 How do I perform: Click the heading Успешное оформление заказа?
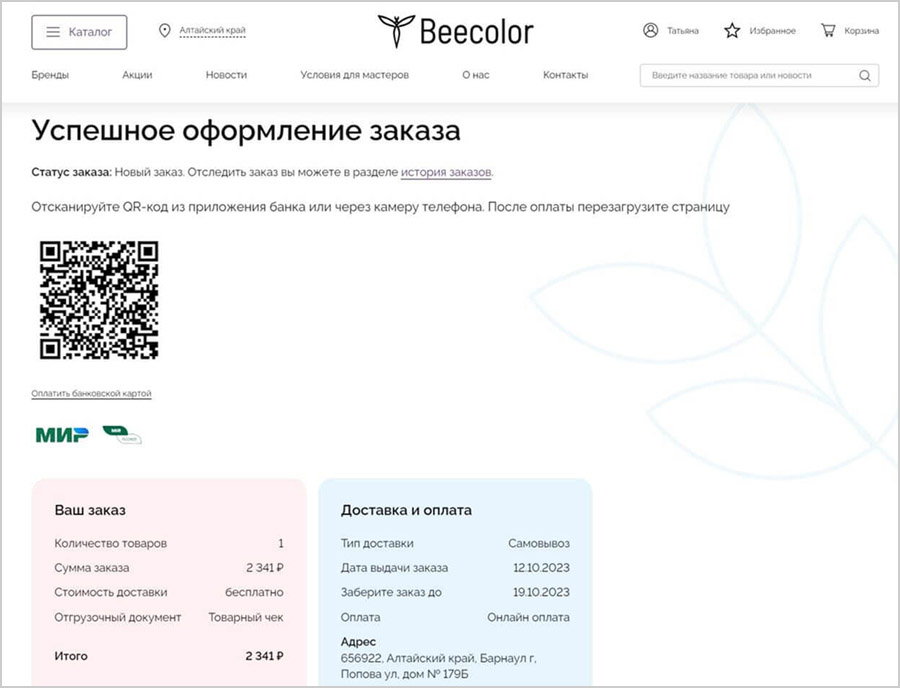tap(246, 130)
